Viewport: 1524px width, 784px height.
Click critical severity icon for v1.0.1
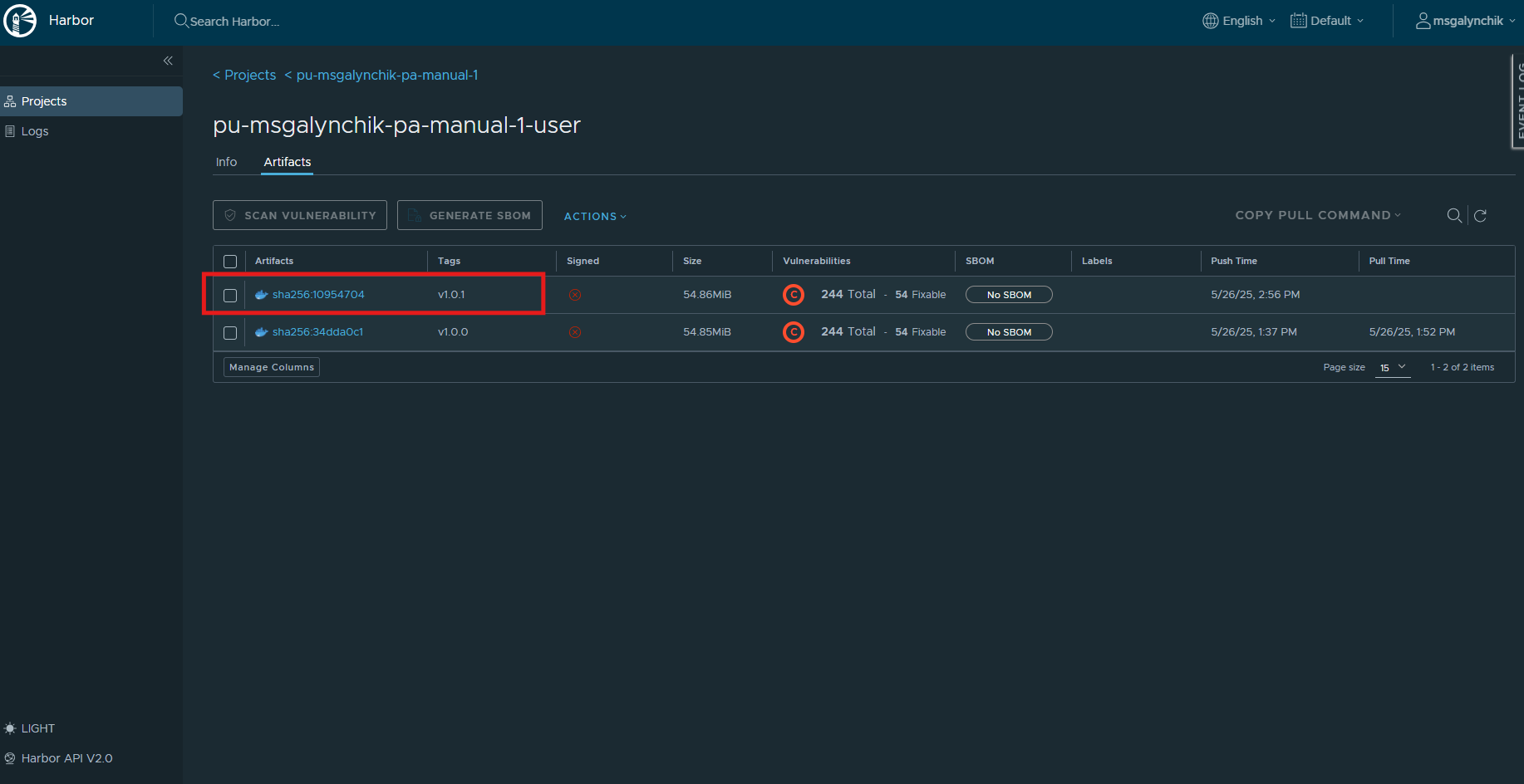click(794, 295)
